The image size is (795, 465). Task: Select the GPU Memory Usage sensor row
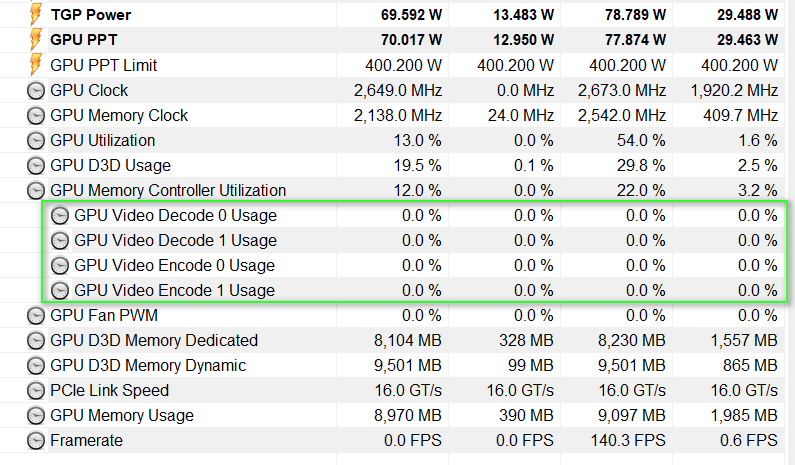[x=123, y=415]
